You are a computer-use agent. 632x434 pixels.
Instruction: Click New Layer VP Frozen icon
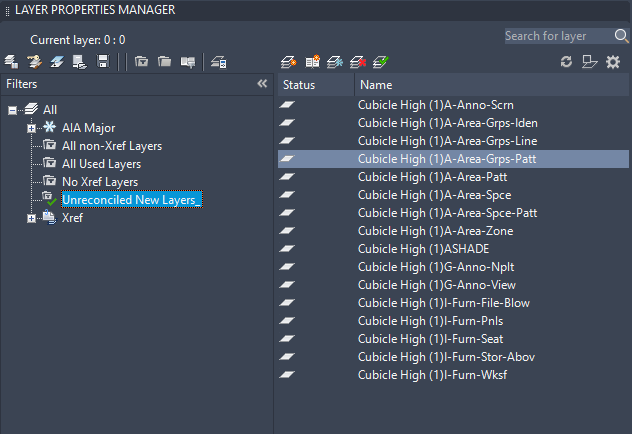coord(335,62)
